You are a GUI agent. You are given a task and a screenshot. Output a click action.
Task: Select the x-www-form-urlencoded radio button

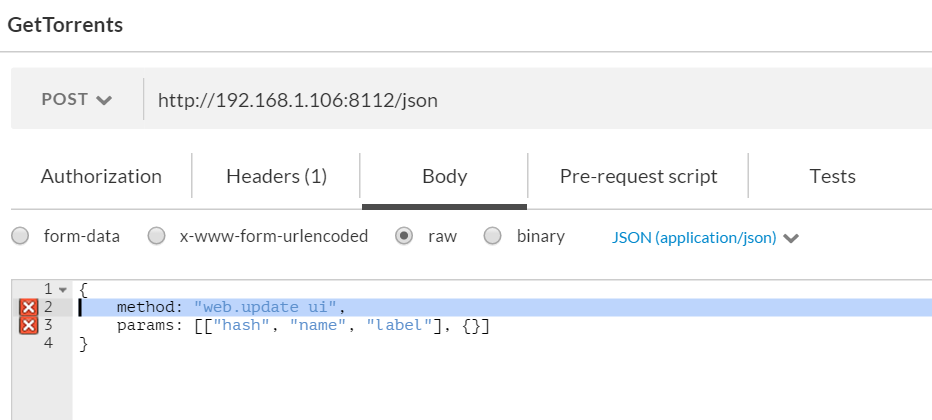click(x=156, y=236)
